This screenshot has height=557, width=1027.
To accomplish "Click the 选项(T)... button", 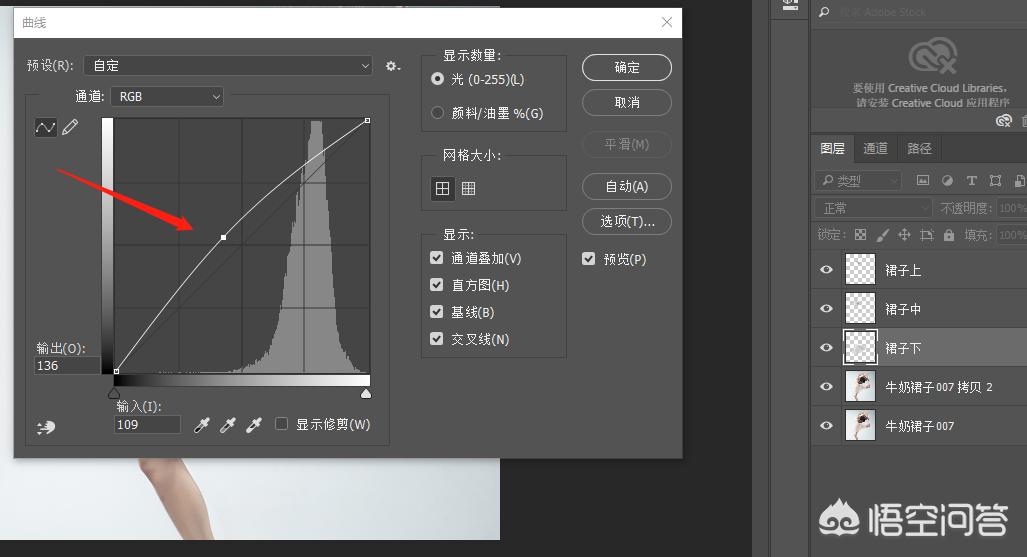I will pos(627,221).
